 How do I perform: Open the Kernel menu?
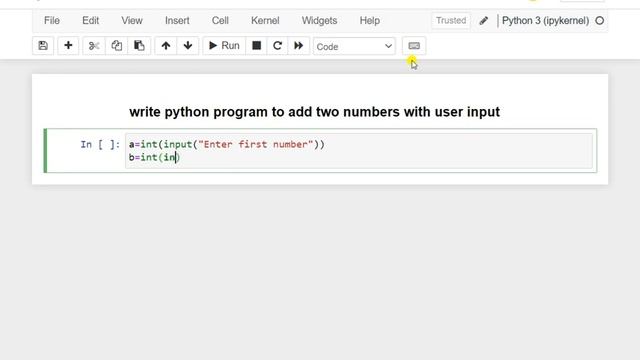coord(265,20)
